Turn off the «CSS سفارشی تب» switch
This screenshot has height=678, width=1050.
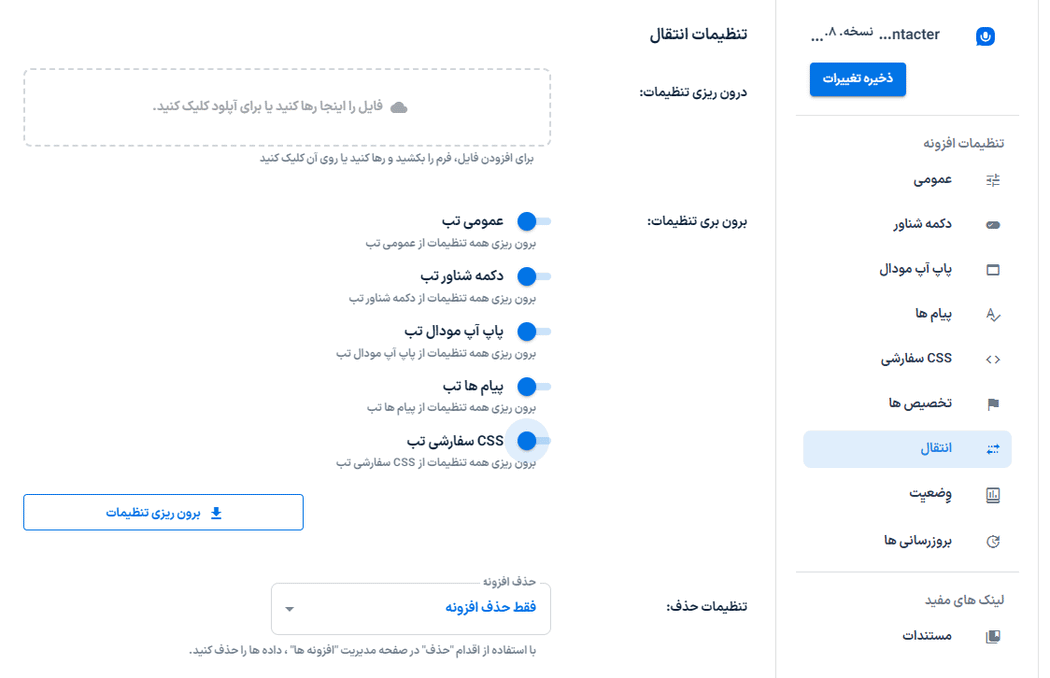tap(530, 440)
